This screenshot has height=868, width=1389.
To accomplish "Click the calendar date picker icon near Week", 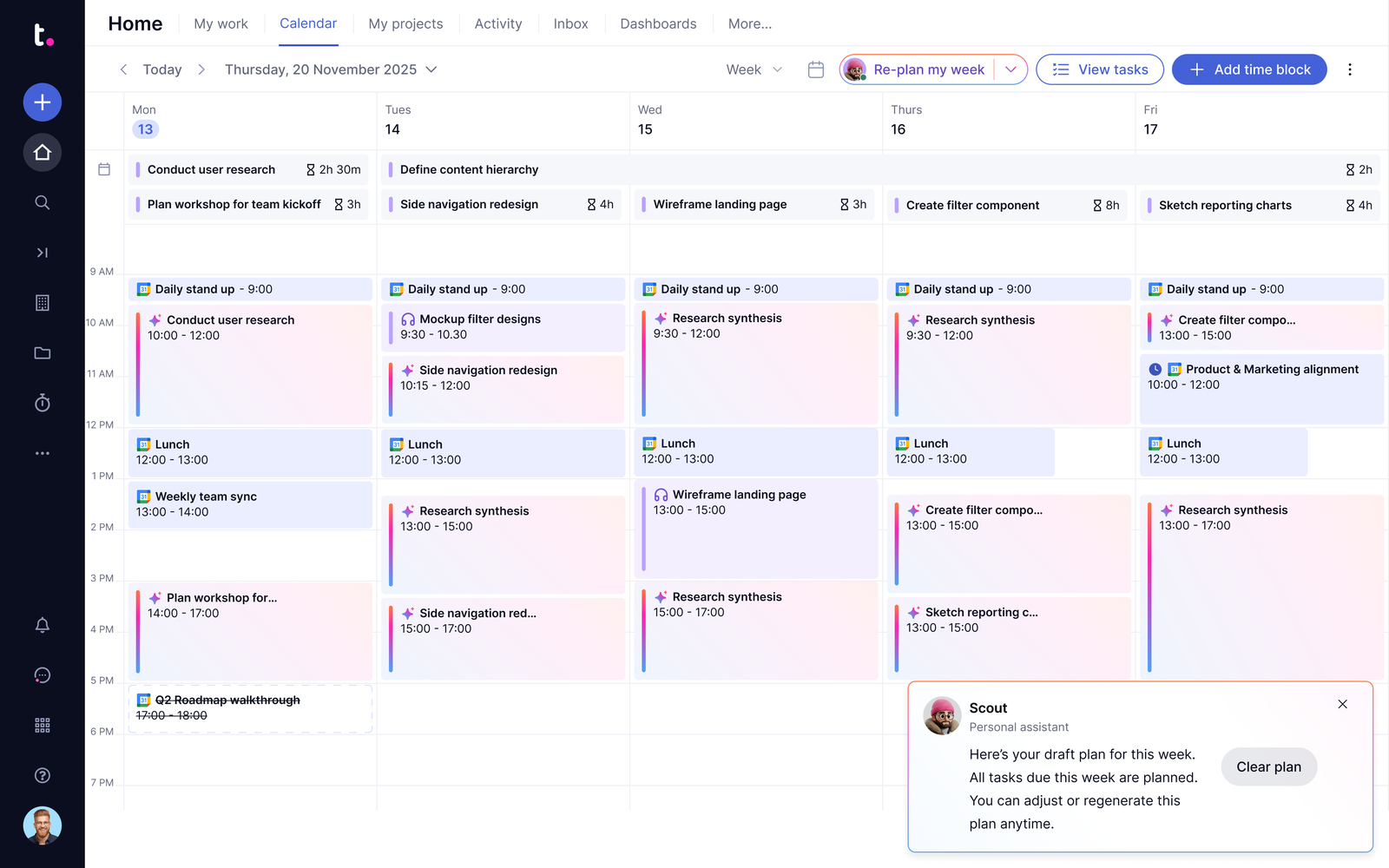I will click(x=816, y=69).
